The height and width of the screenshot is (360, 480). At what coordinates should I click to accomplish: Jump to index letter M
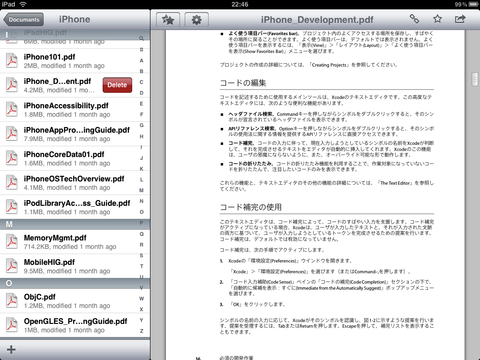point(142,190)
